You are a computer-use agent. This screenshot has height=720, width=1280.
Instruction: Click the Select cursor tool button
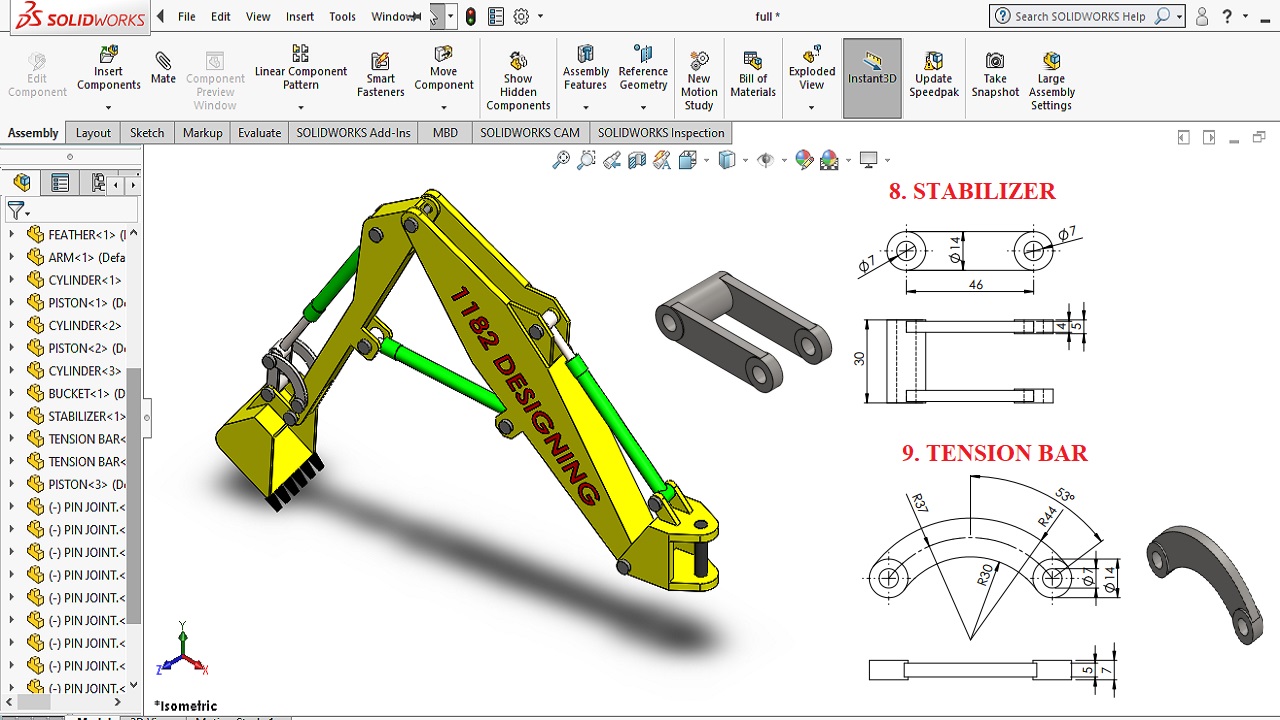coord(436,17)
